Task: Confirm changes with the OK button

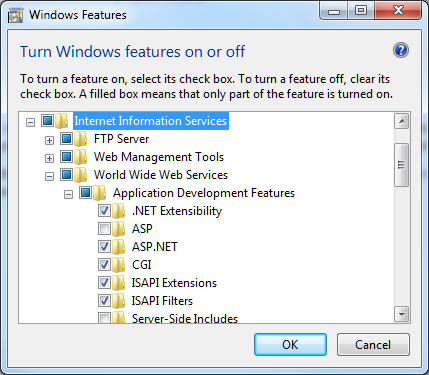Action: tap(290, 345)
